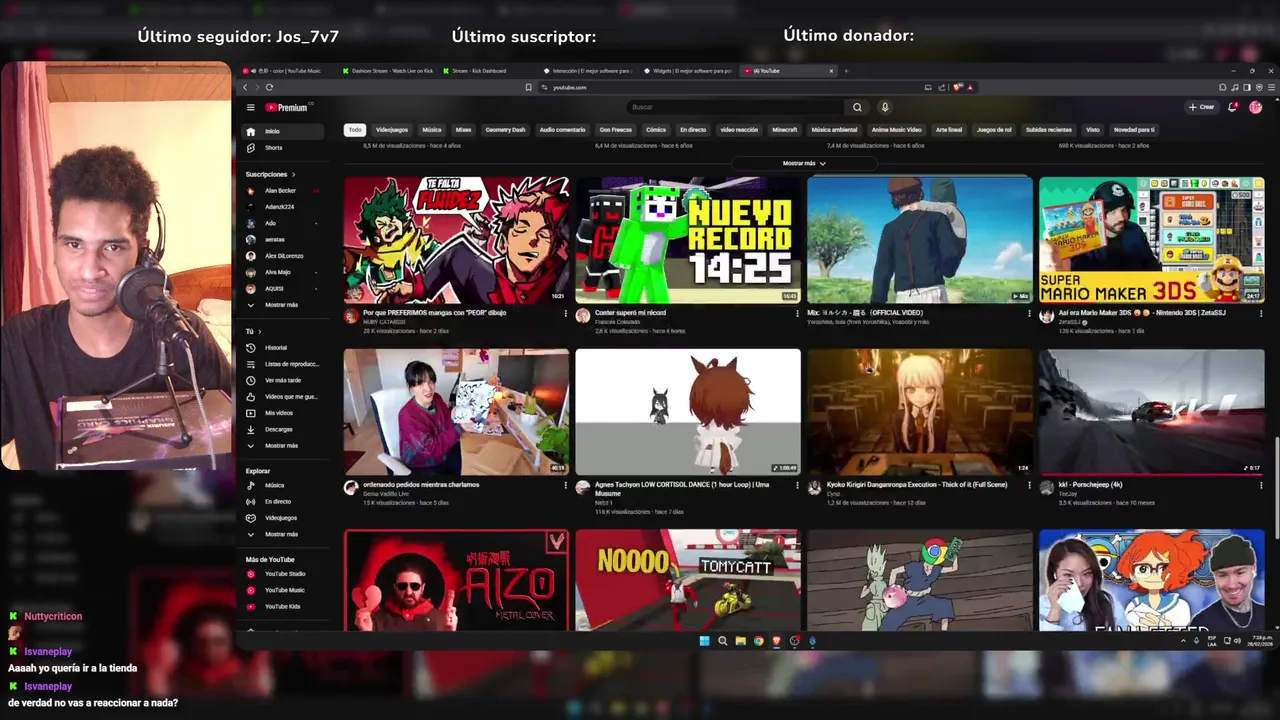Expand Mostrar más under Suscripciones

tap(281, 305)
